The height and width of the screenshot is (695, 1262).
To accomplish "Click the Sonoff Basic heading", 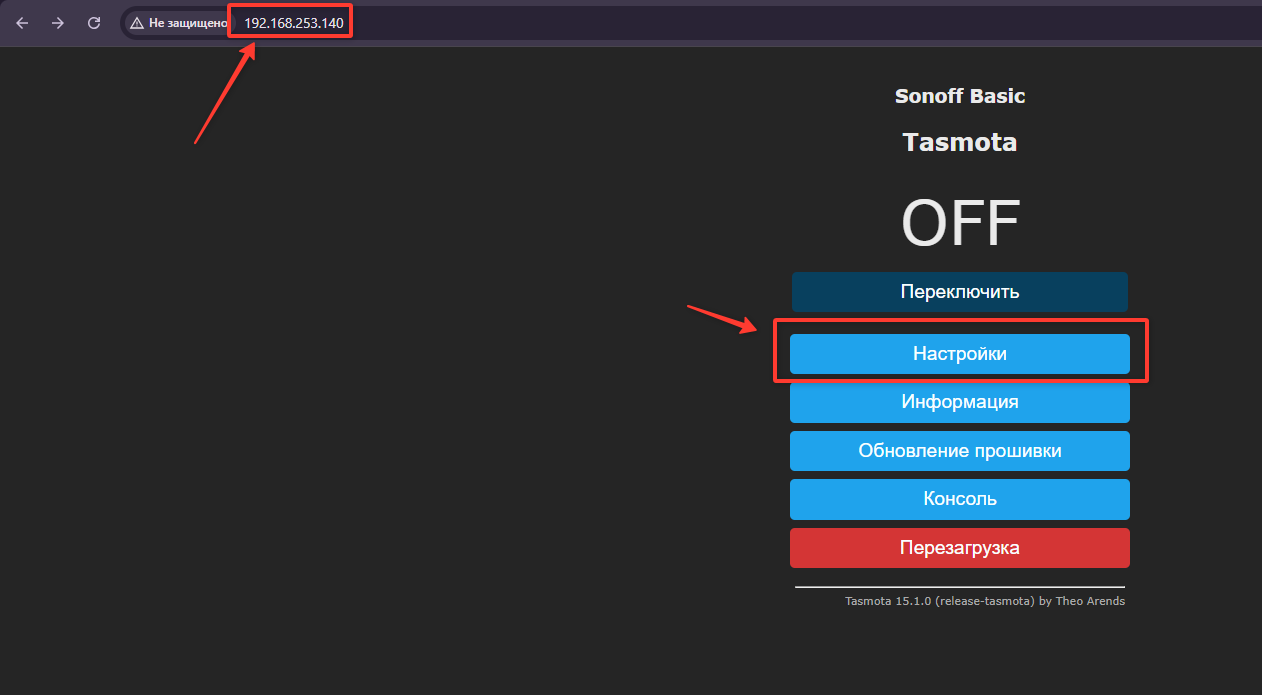I will coord(960,96).
